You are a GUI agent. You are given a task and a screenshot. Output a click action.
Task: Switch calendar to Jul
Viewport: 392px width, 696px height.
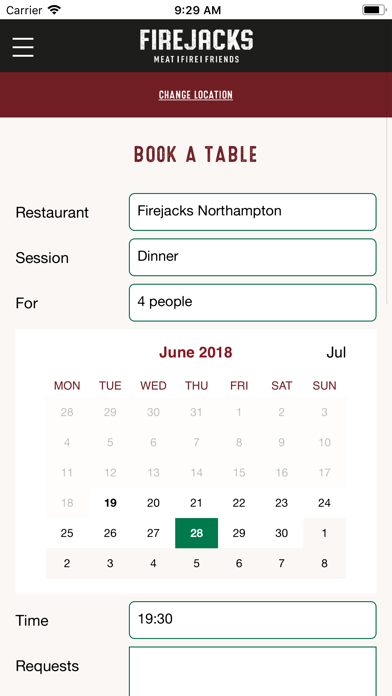336,352
